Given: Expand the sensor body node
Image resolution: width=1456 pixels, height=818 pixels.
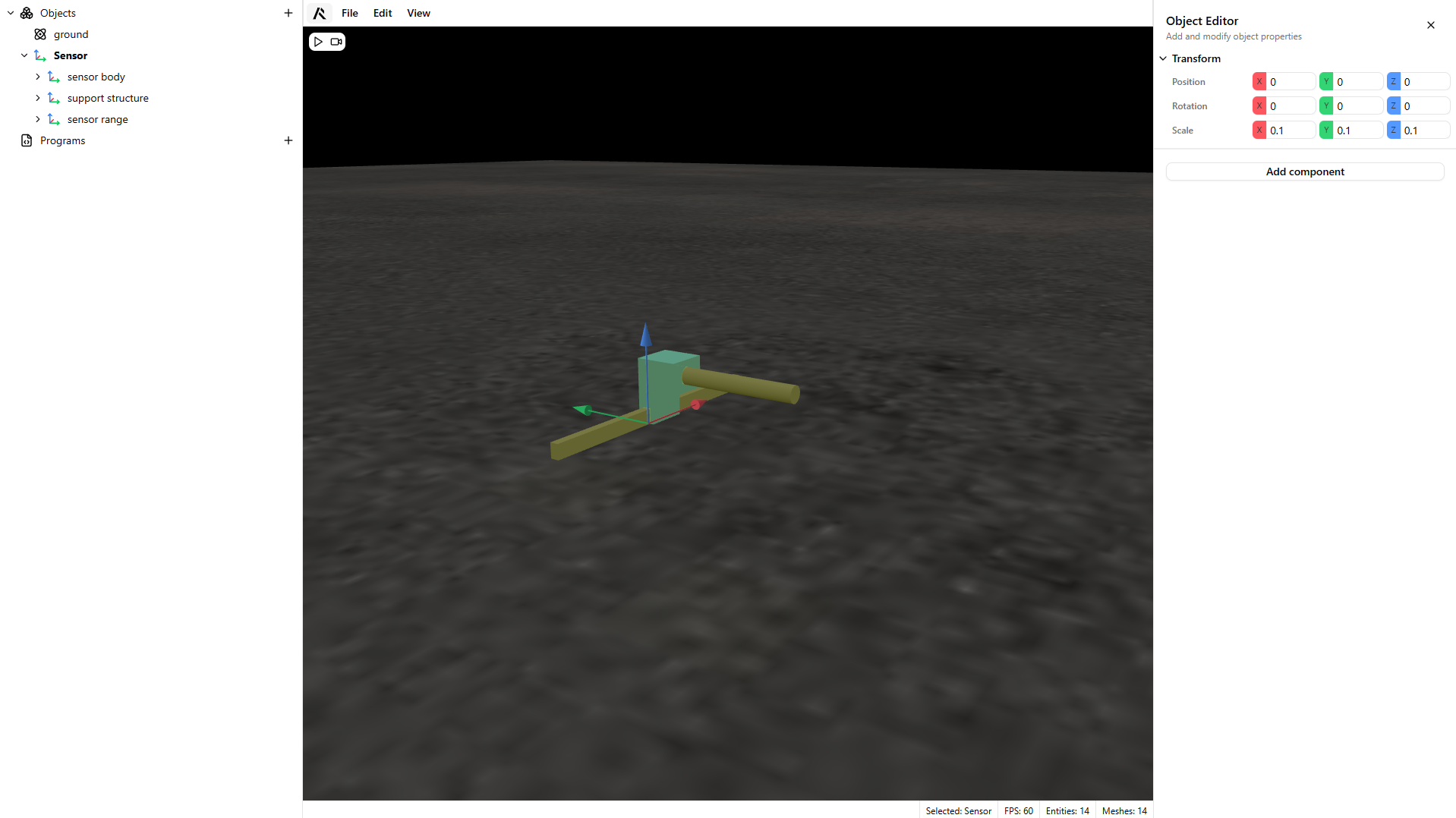Looking at the screenshot, I should pyautogui.click(x=38, y=77).
